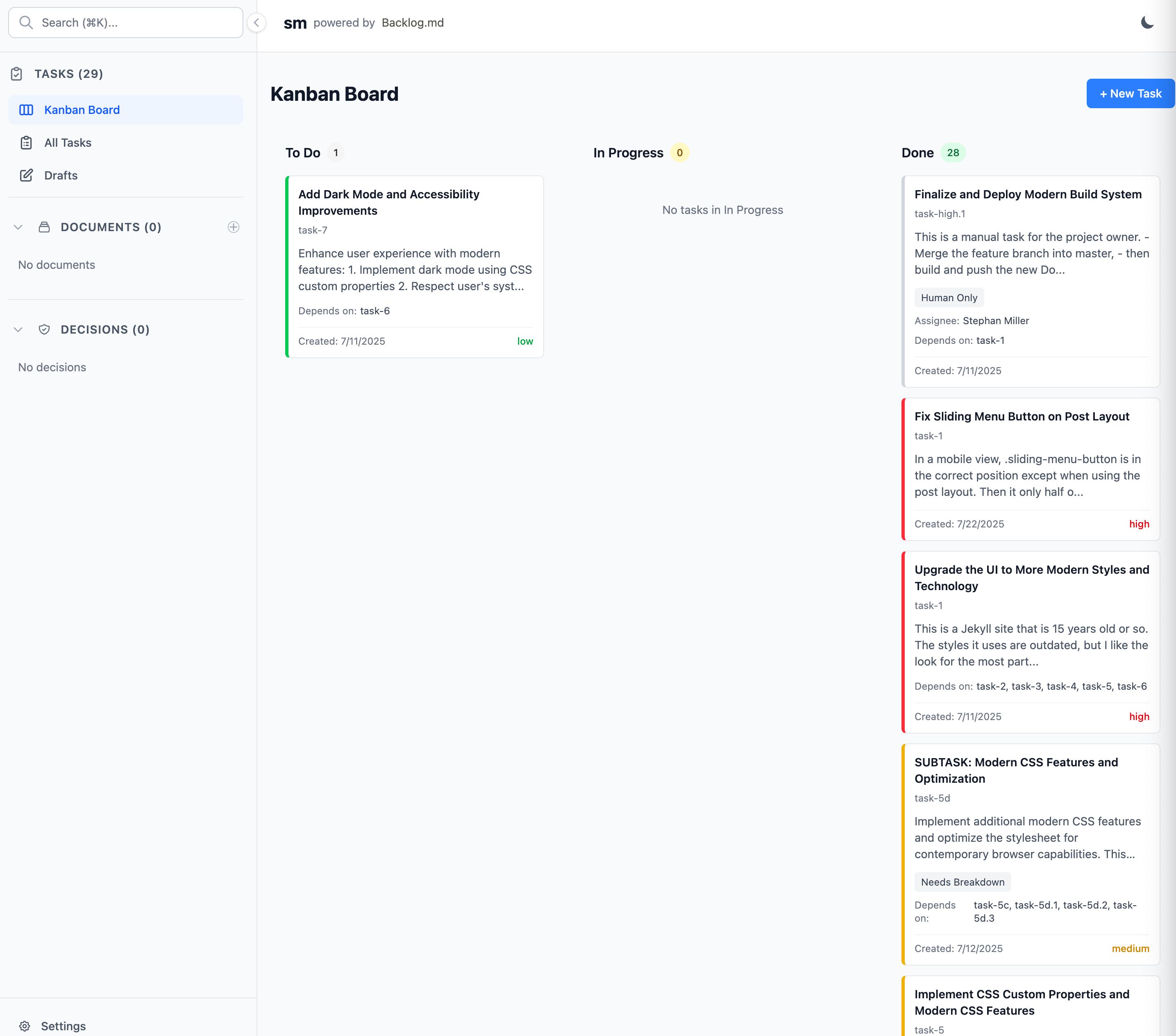1176x1036 pixels.
Task: Click the All Tasks clipboard icon
Action: (27, 142)
